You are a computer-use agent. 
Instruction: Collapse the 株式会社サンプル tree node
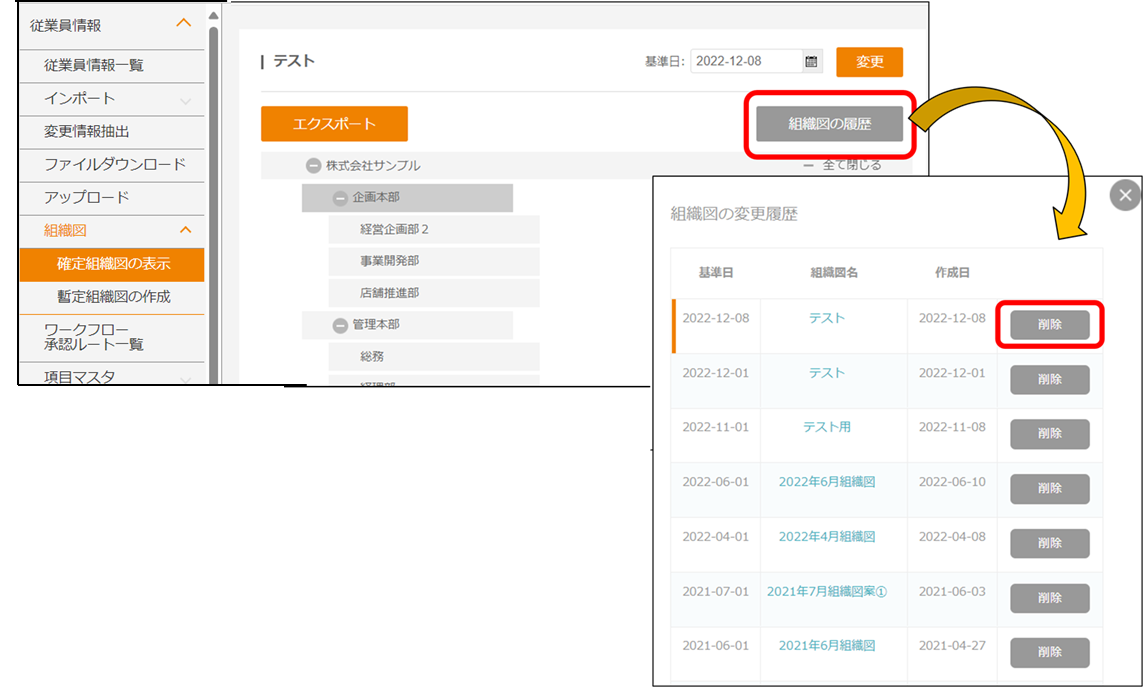[x=313, y=166]
